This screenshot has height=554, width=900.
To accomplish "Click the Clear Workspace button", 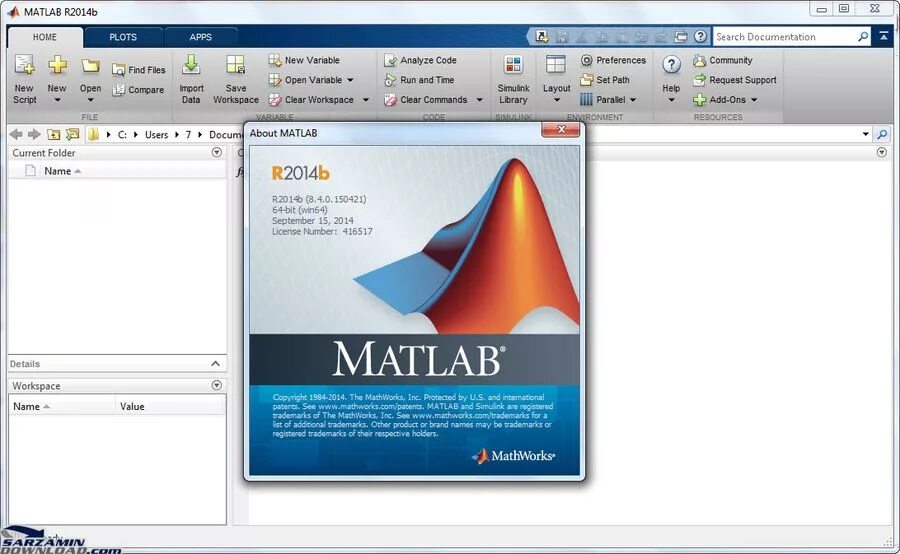I will [x=311, y=100].
